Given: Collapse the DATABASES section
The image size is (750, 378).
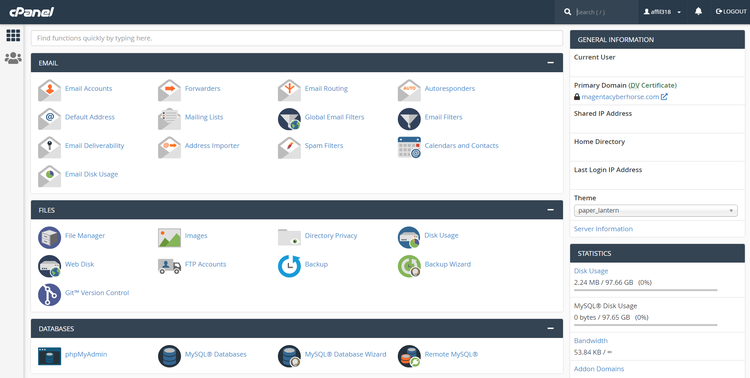Looking at the screenshot, I should click(551, 329).
